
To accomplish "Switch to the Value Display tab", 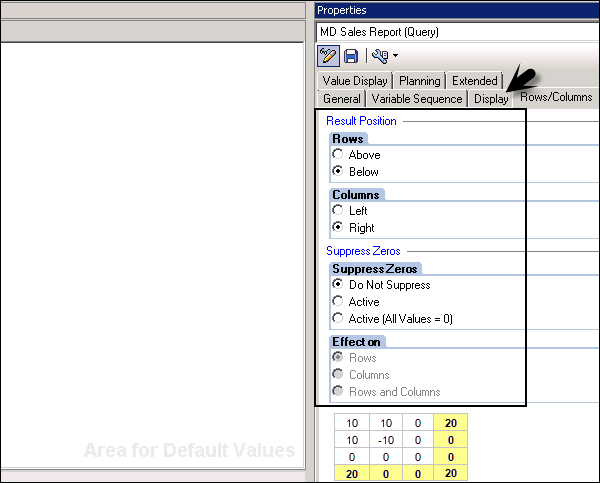I will (x=355, y=81).
